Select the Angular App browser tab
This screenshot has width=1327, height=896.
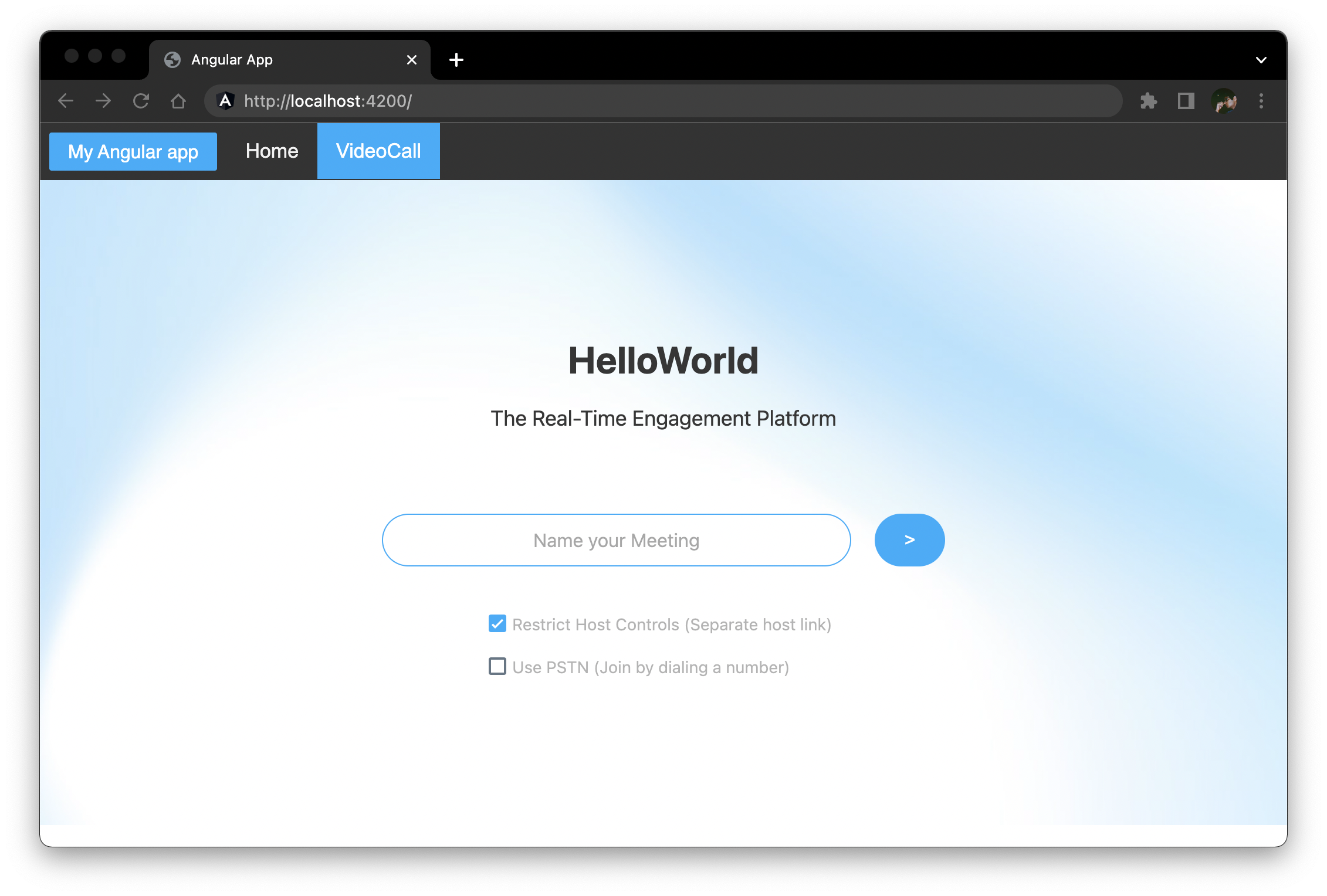pos(290,60)
